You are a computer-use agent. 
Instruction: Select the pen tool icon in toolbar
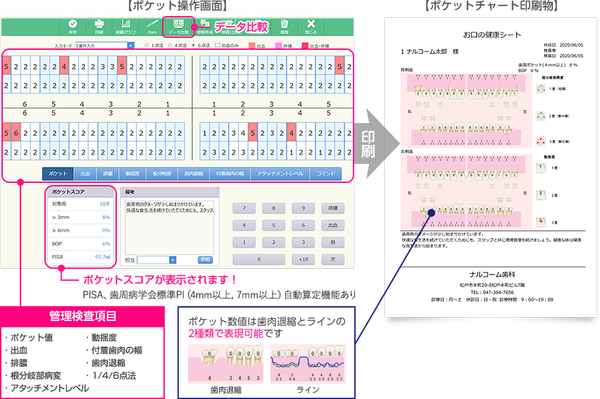pyautogui.click(x=152, y=24)
